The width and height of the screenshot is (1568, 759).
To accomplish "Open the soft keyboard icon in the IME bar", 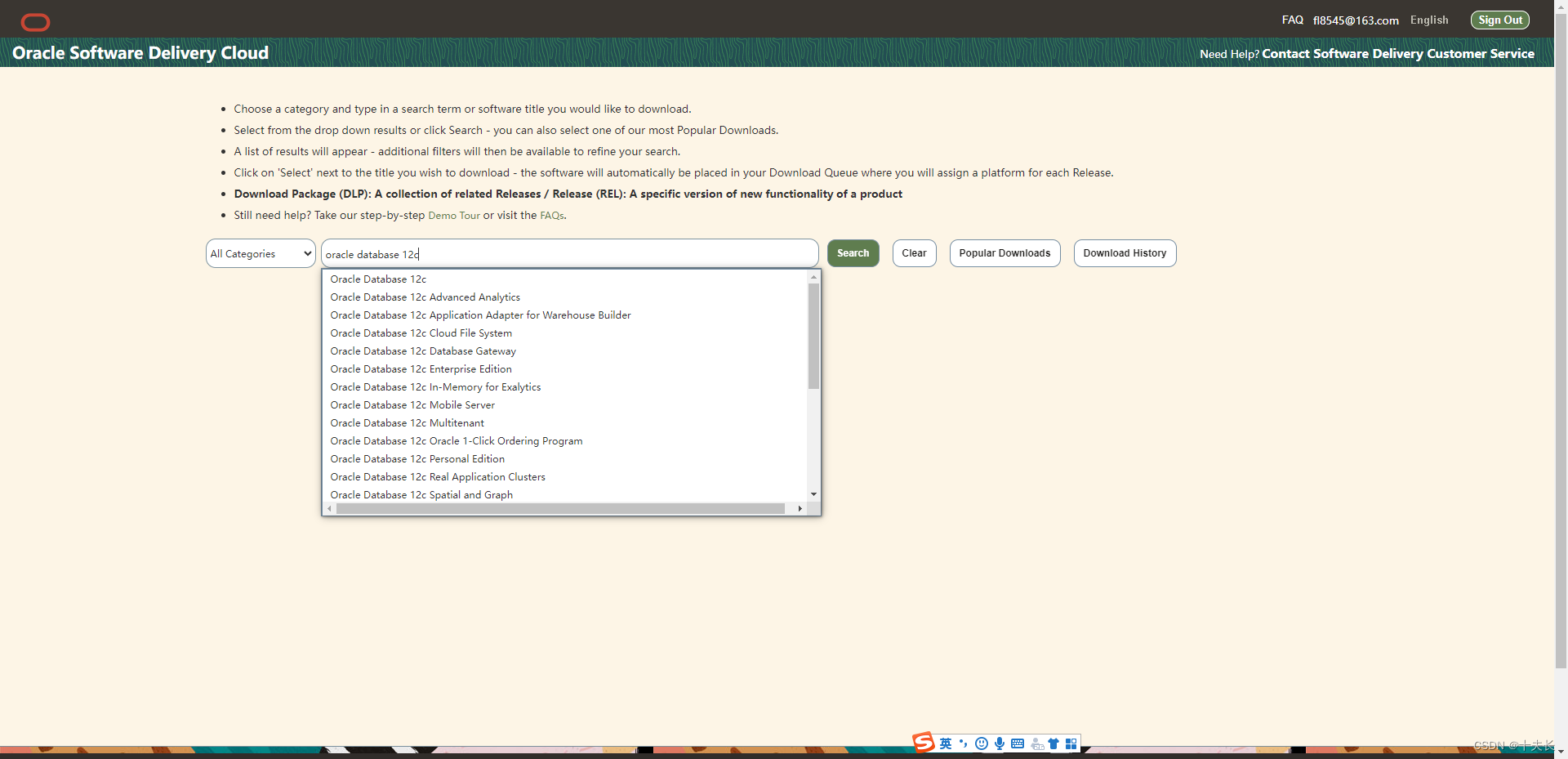I will pos(1018,743).
